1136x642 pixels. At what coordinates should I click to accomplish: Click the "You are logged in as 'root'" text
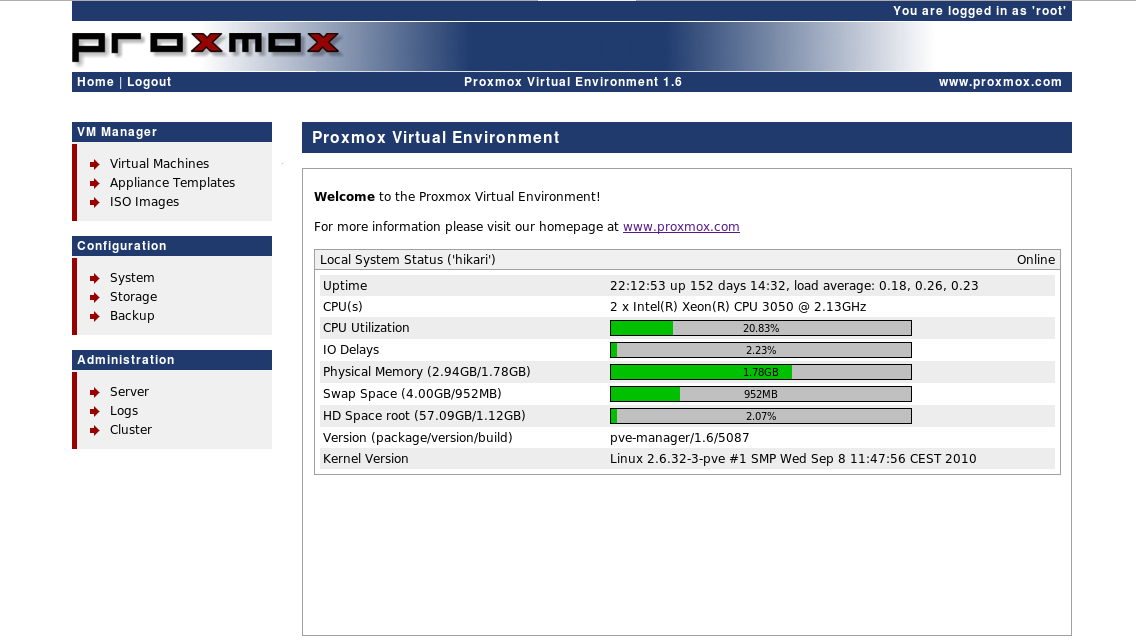(x=980, y=11)
